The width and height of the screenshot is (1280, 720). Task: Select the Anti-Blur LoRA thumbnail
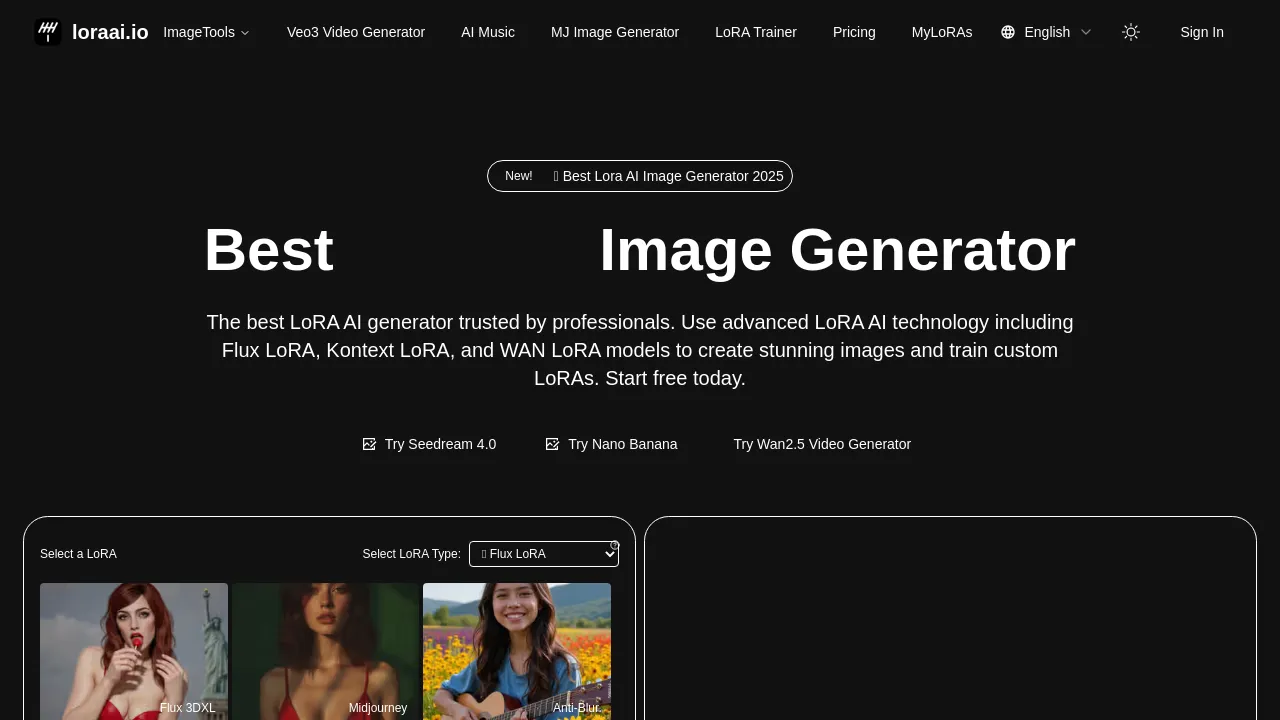click(x=517, y=651)
